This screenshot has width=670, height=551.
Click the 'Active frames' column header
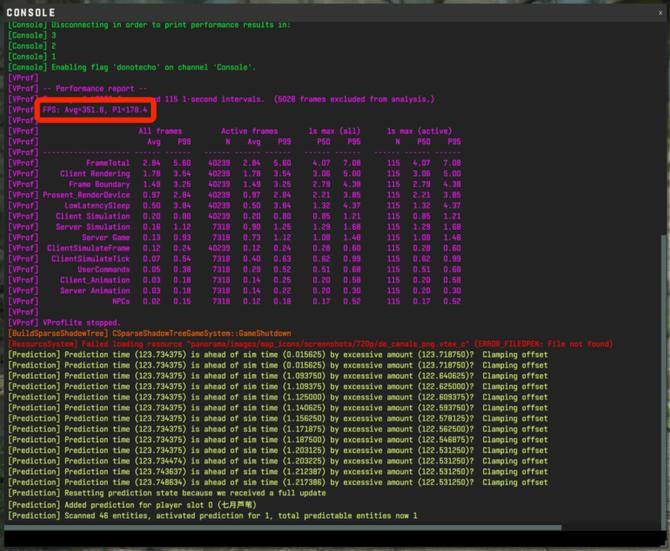249,131
